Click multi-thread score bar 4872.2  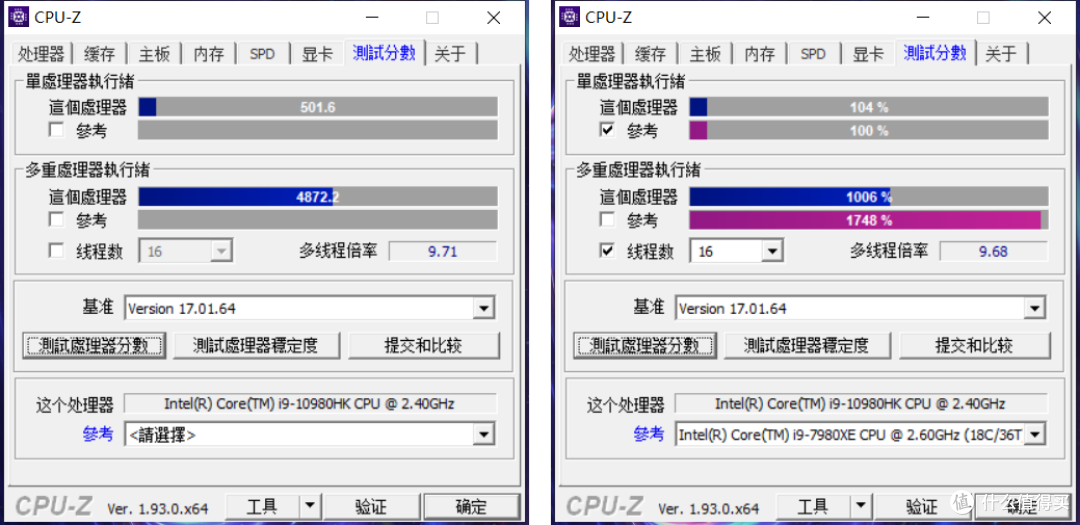[x=318, y=197]
